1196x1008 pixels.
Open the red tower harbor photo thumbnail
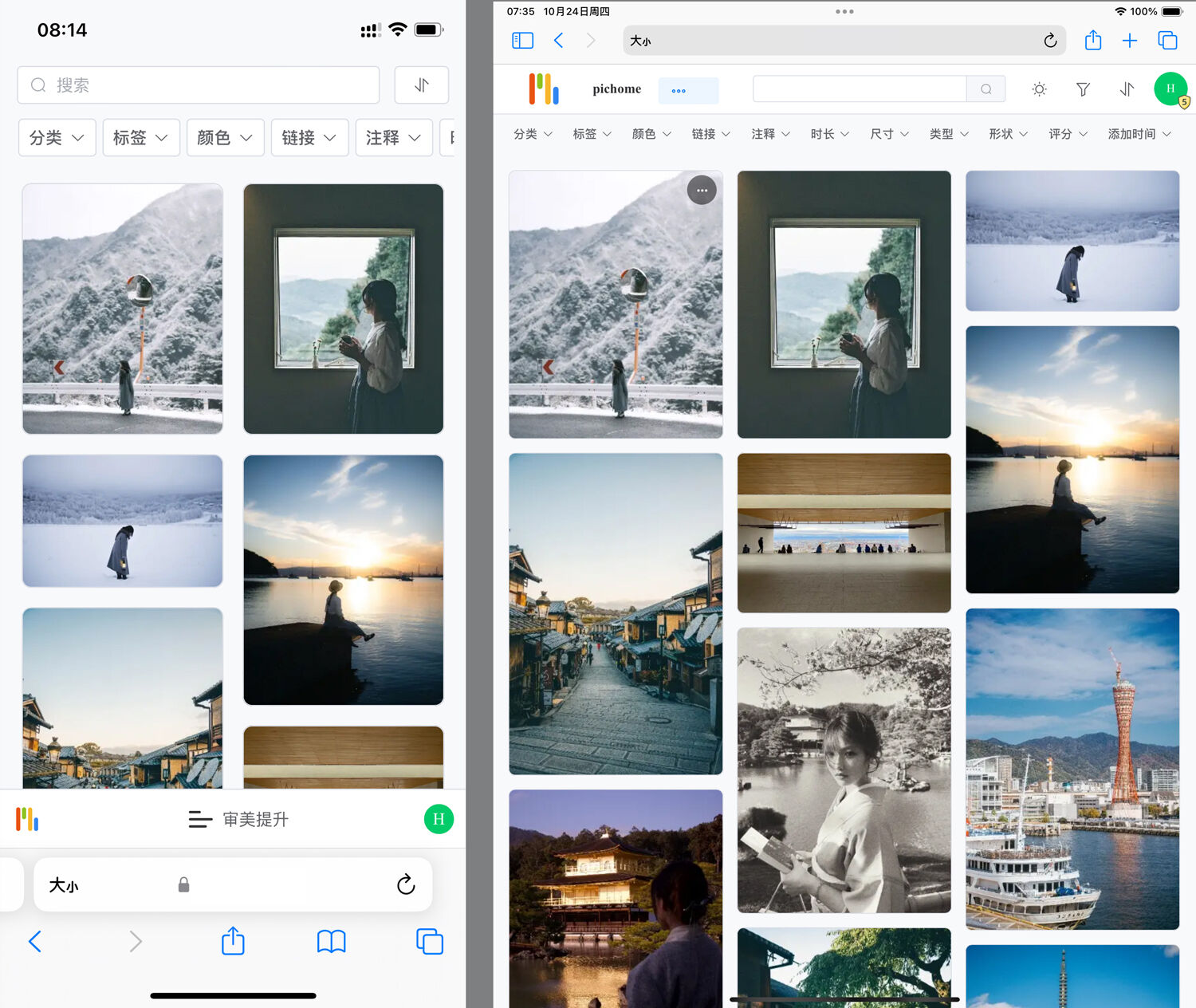coord(1072,769)
